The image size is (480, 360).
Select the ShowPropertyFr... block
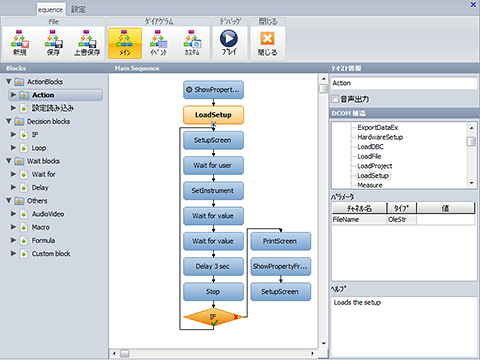point(281,266)
